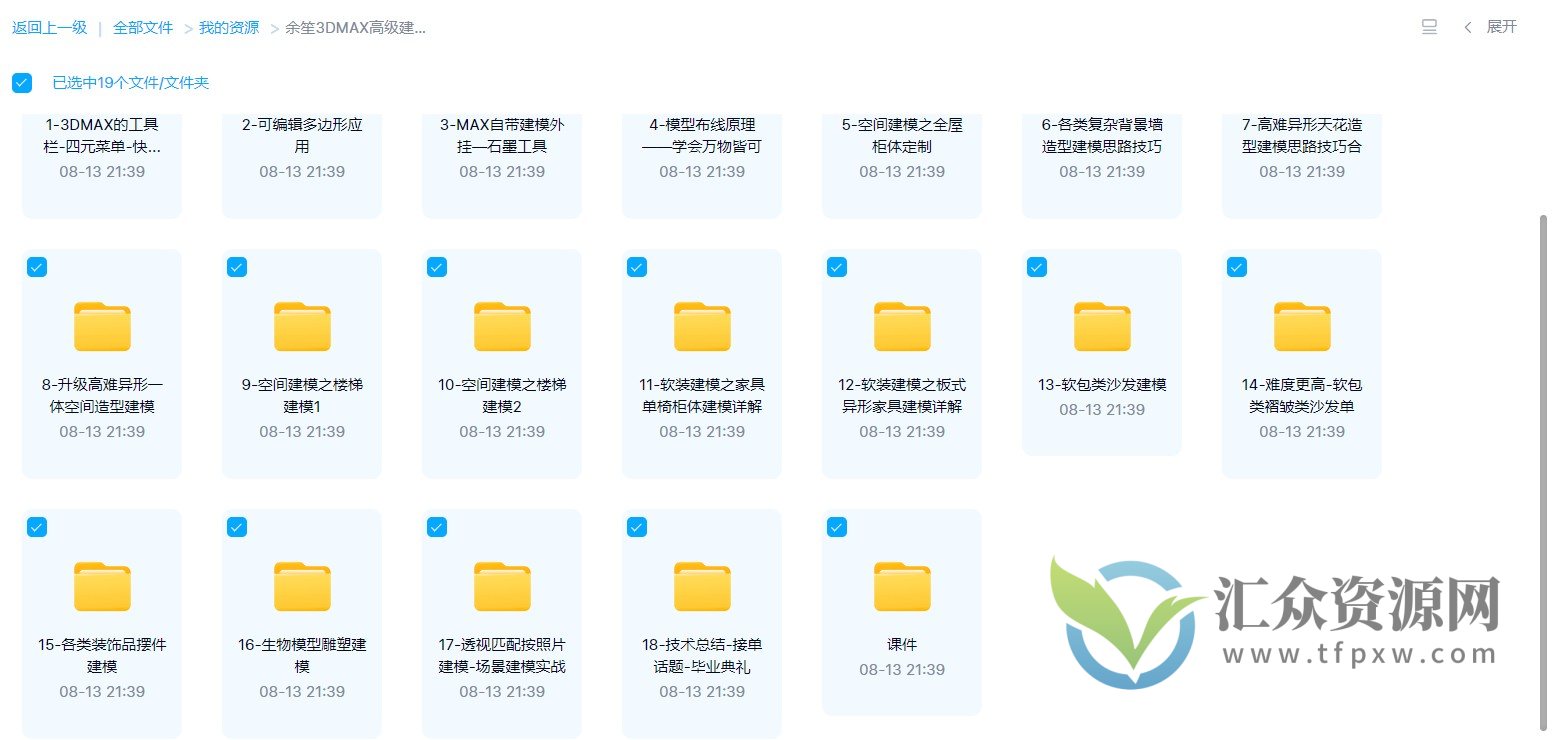This screenshot has width=1552, height=740.
Task: Open folder icon 16-生物模型雕塑建模
Action: coord(302,586)
